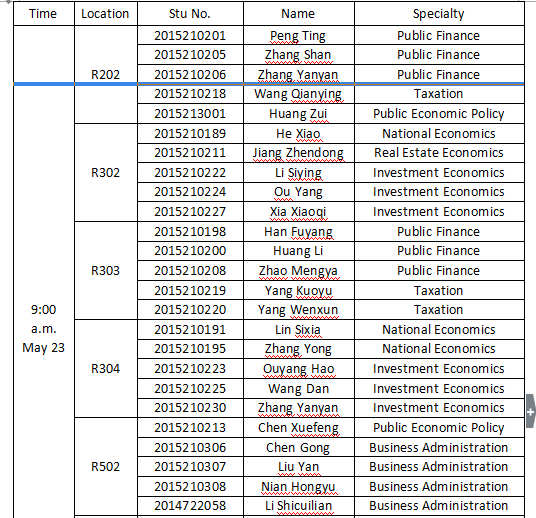Screen dimensions: 536x518
Task: Click the table move handle icon
Action: [8, 1]
